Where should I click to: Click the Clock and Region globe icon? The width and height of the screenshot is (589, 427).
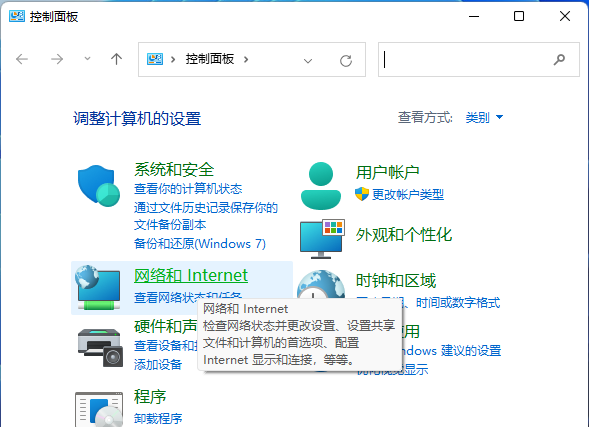[x=321, y=284]
